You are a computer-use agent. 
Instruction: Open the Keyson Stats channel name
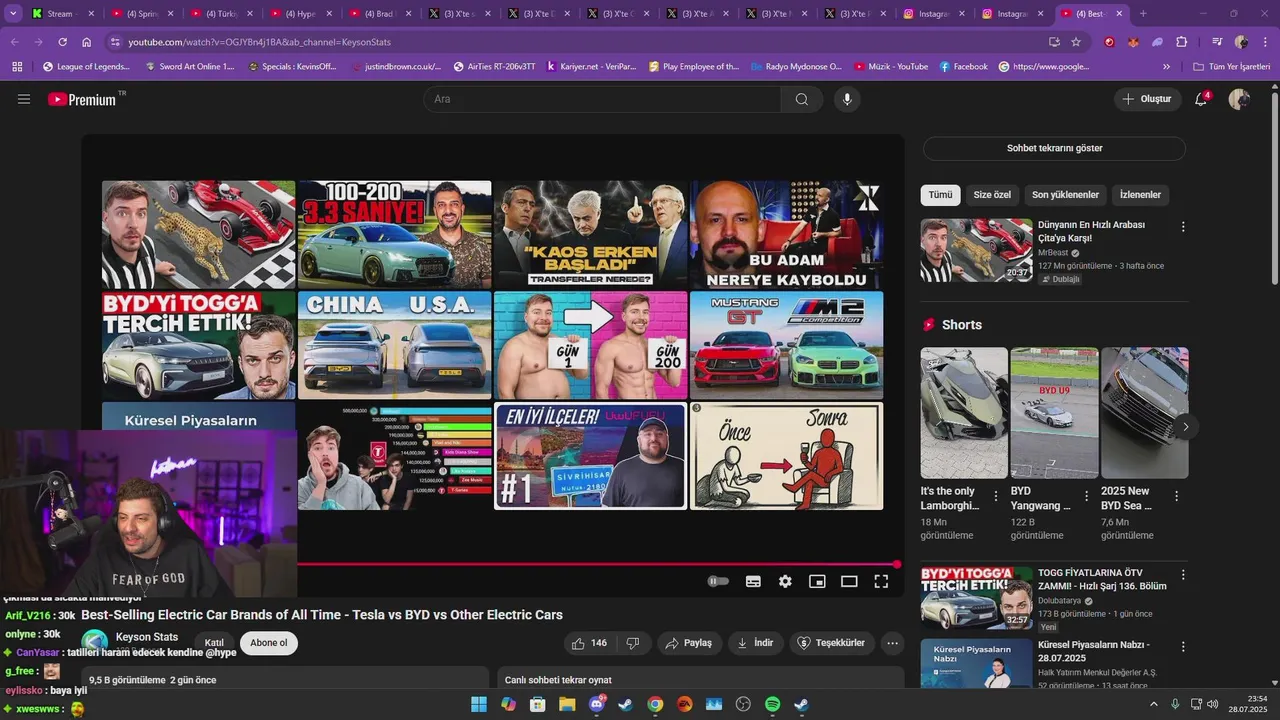(x=147, y=637)
